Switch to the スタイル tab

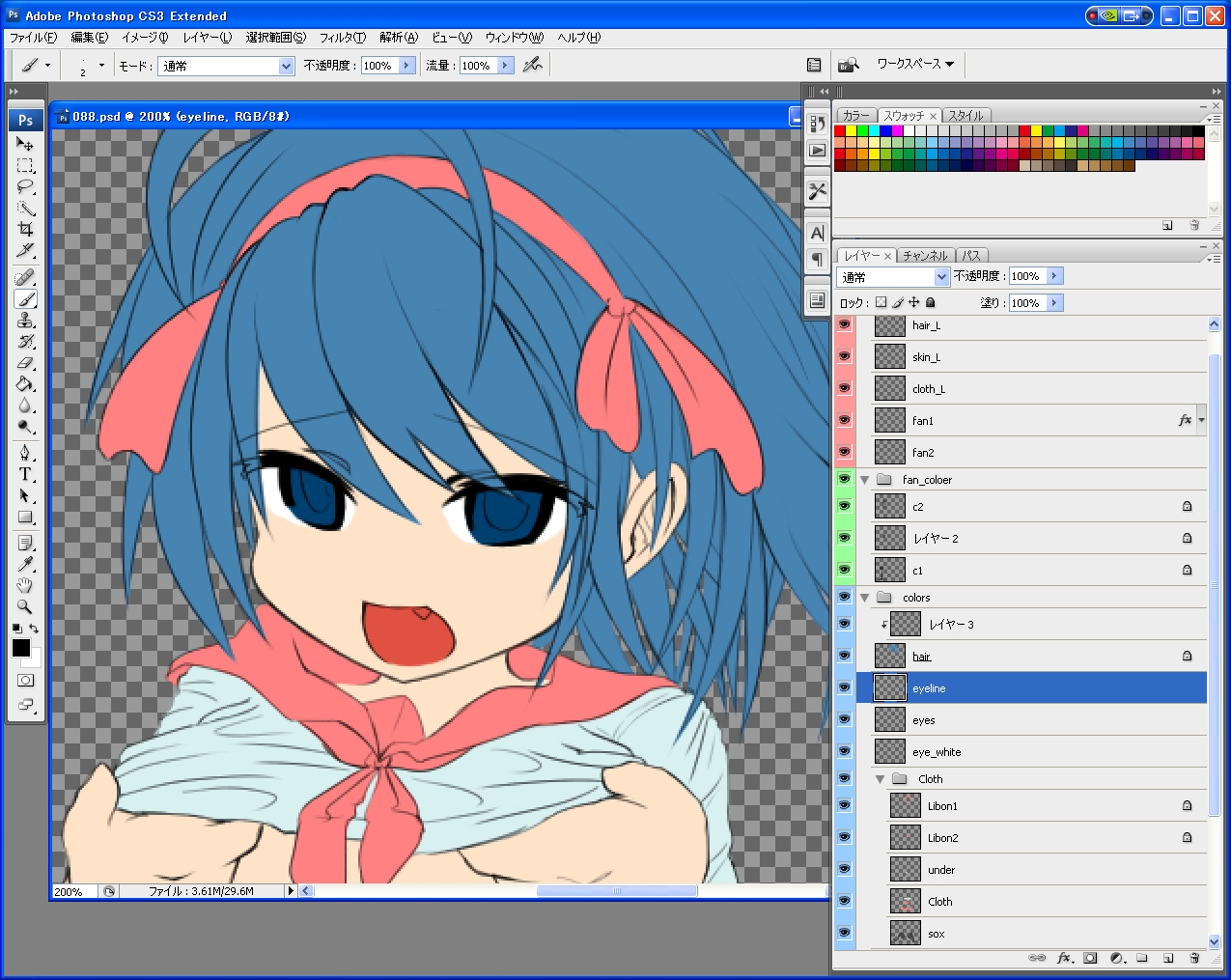(x=965, y=116)
